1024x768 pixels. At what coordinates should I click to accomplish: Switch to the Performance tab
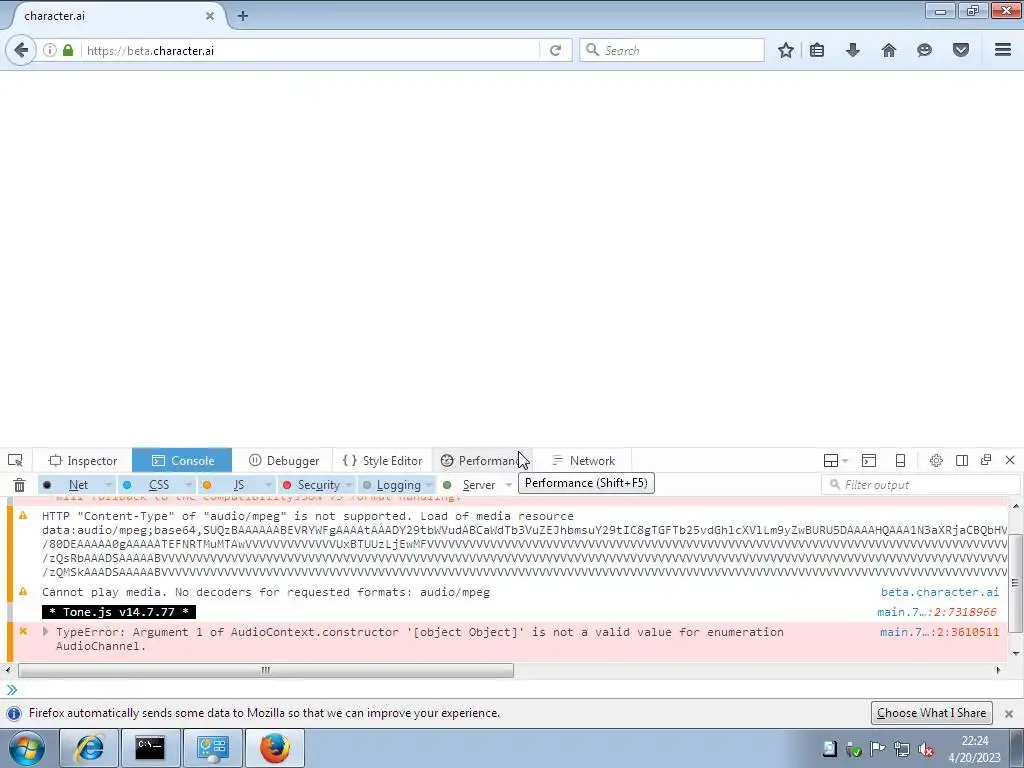pyautogui.click(x=483, y=460)
